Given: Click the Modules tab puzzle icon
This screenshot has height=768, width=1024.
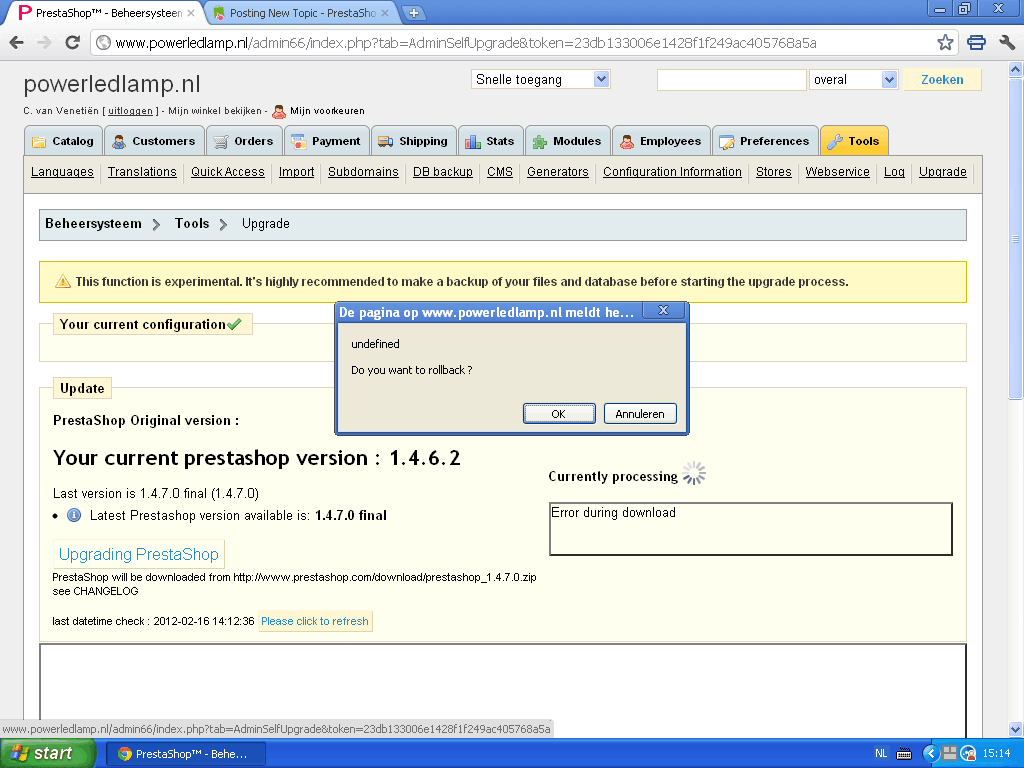Looking at the screenshot, I should 539,142.
